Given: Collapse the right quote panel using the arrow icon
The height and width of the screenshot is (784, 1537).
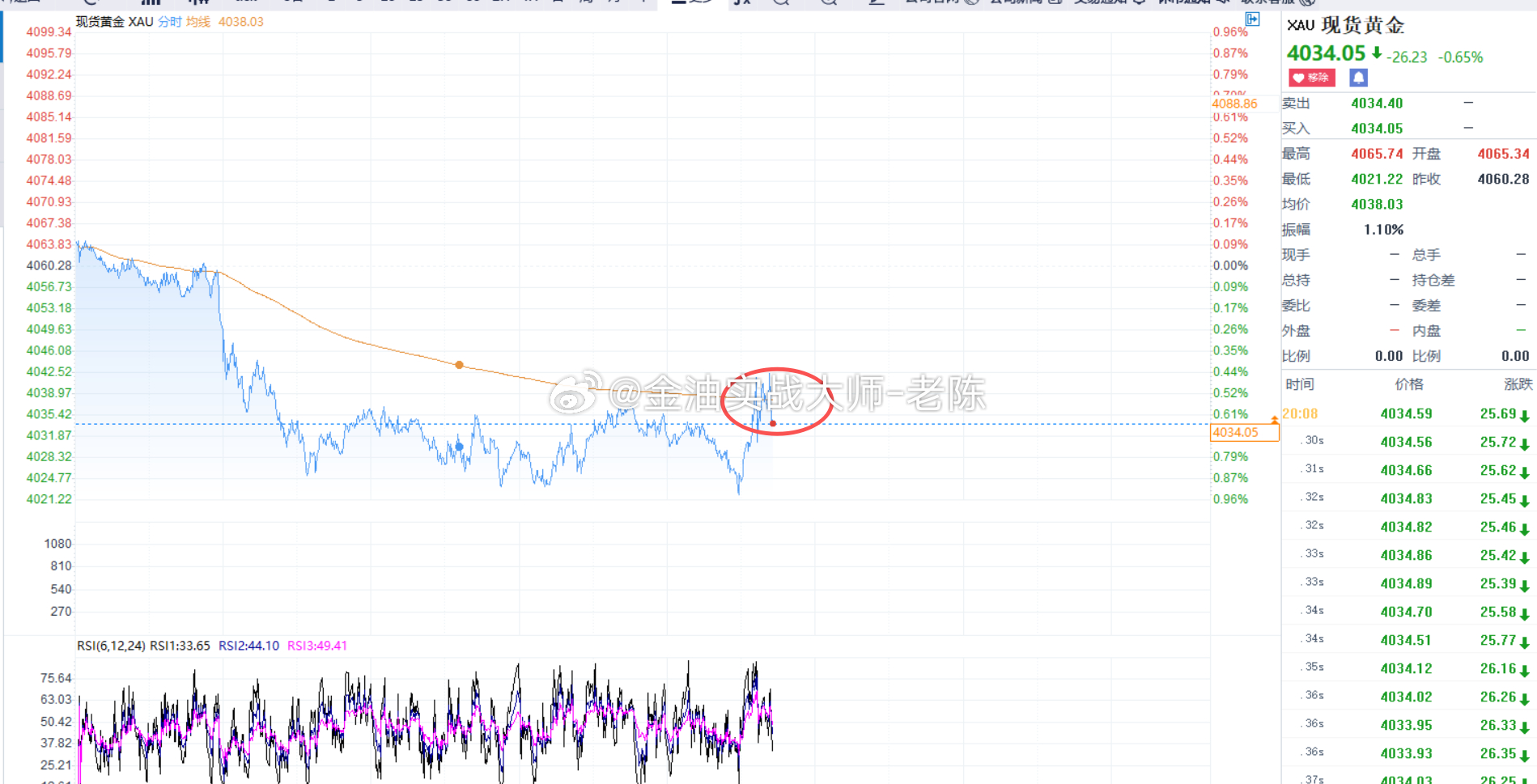Looking at the screenshot, I should tap(1252, 19).
